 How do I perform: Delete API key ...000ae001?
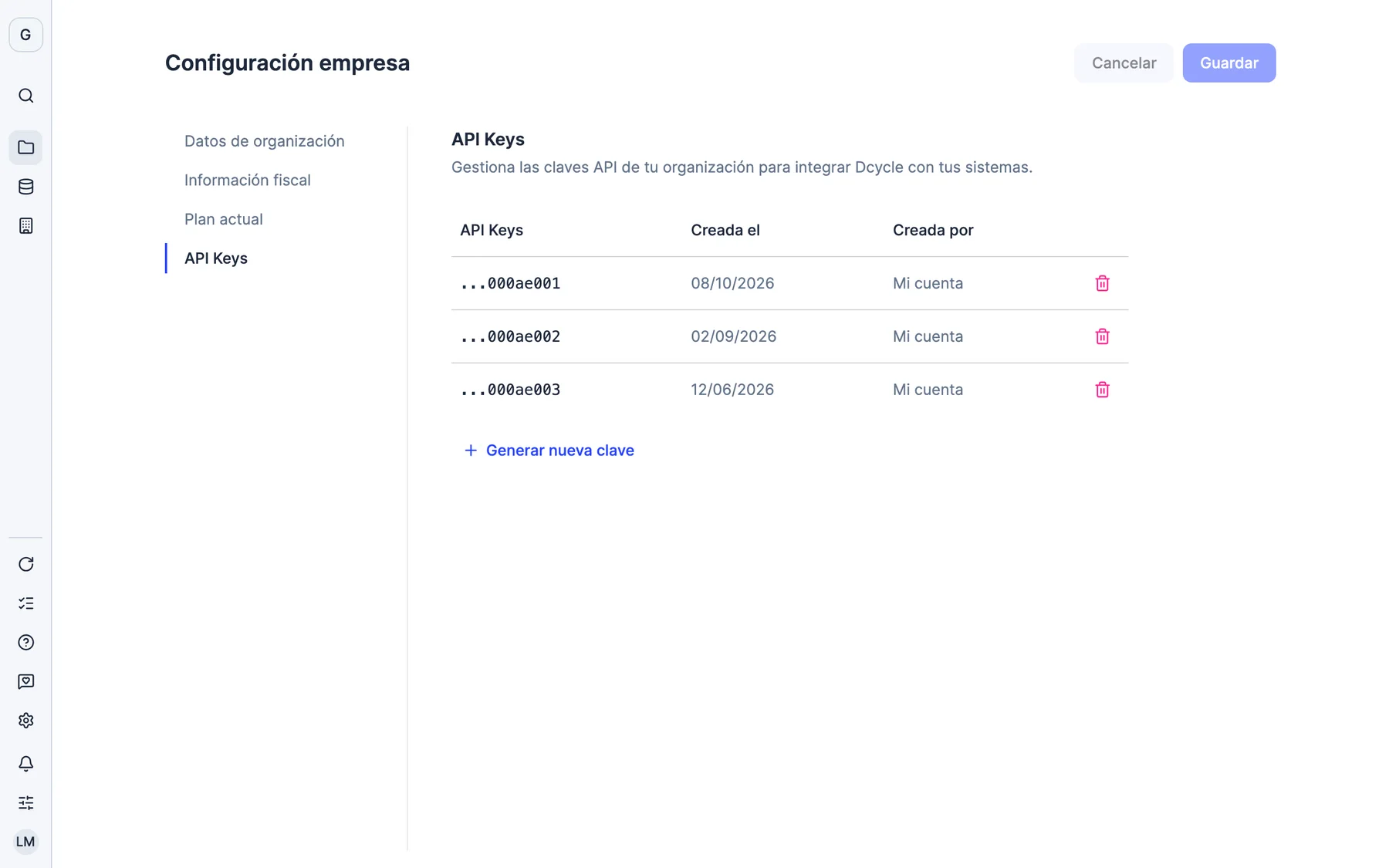click(1102, 283)
